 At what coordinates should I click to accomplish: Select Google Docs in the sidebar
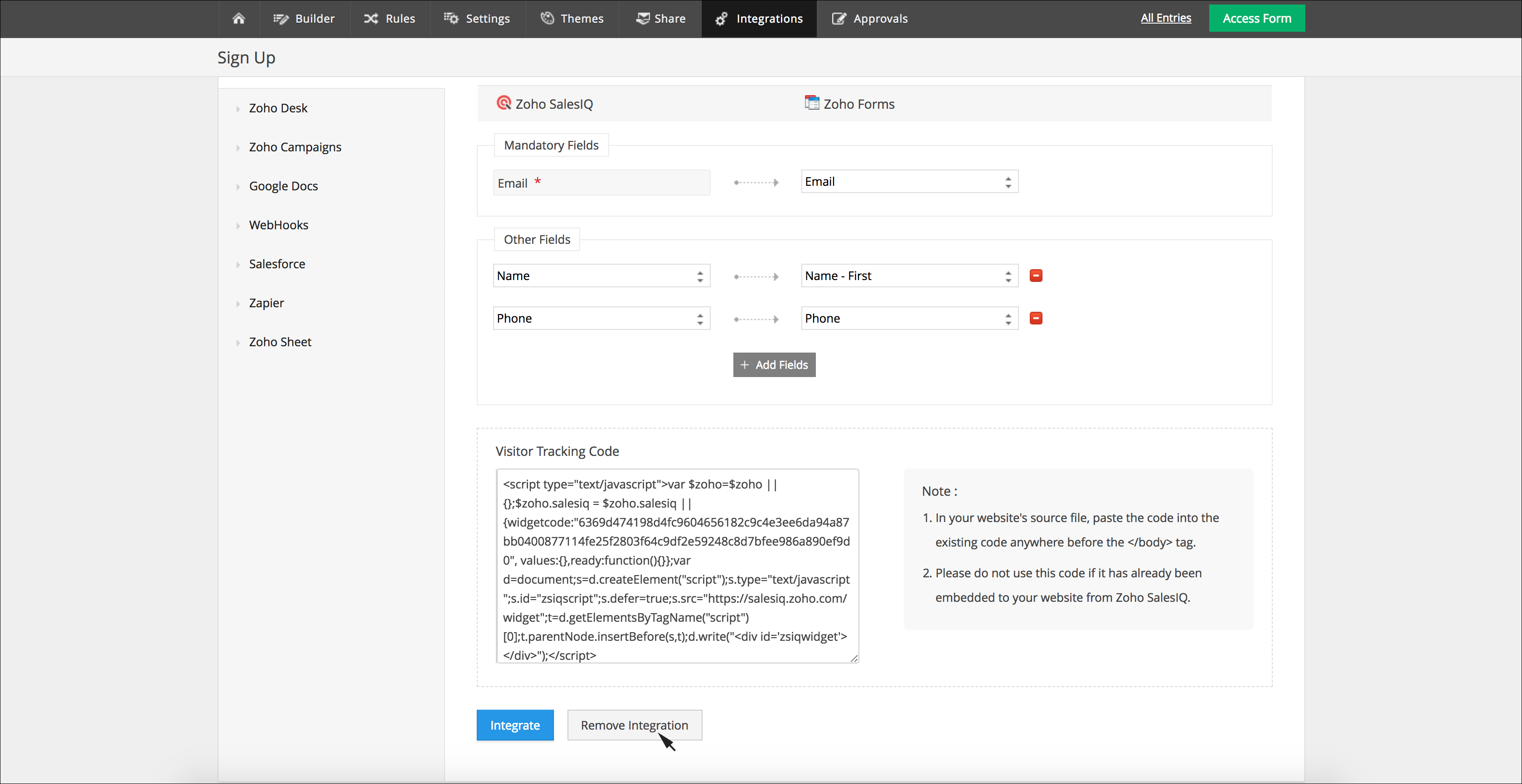pyautogui.click(x=283, y=186)
